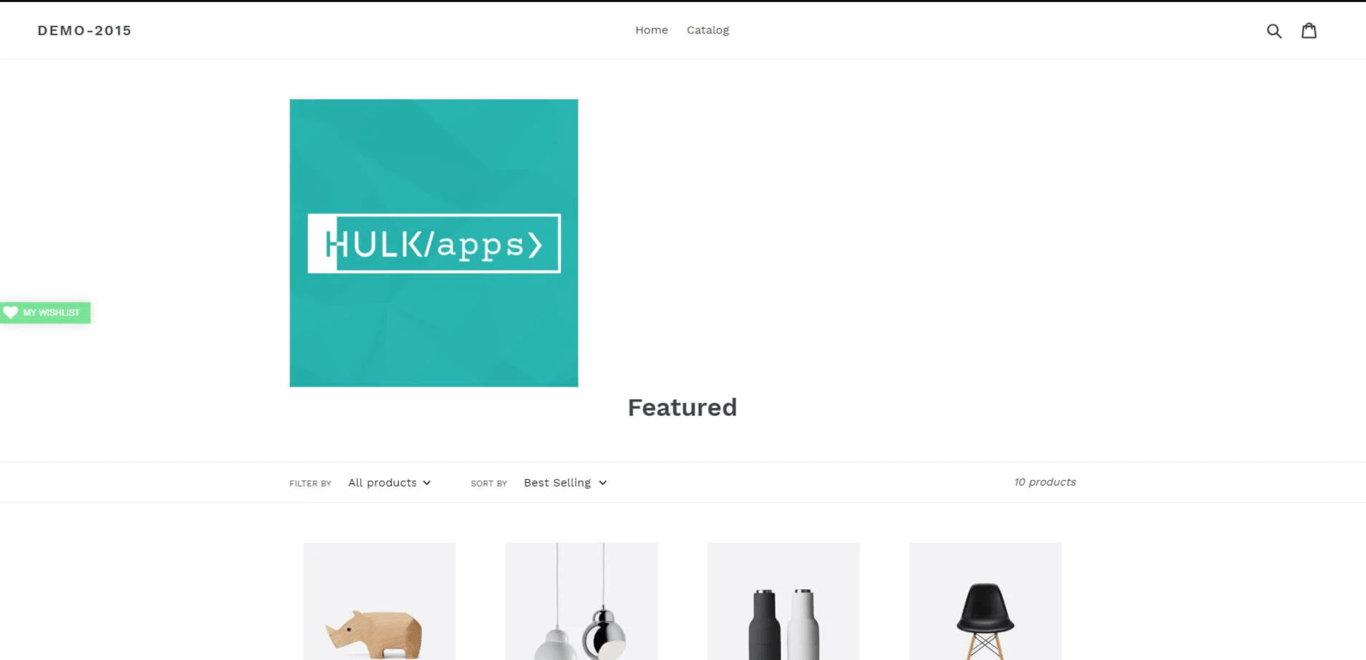Image resolution: width=1366 pixels, height=660 pixels.
Task: Expand the All products filter dropdown
Action: click(390, 483)
